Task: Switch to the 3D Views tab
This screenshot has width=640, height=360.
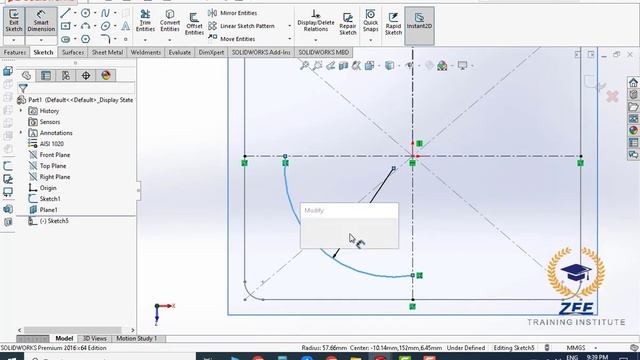Action: click(95, 338)
